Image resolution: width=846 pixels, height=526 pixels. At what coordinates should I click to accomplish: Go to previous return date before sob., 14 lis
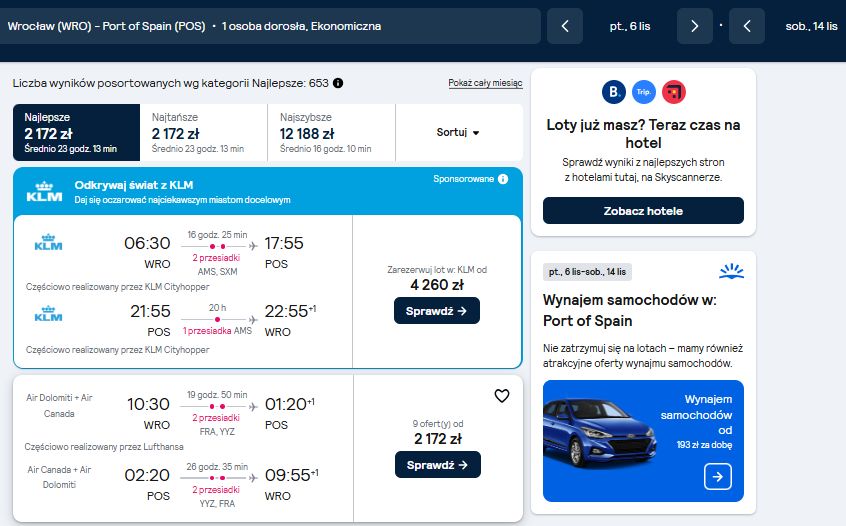point(747,26)
